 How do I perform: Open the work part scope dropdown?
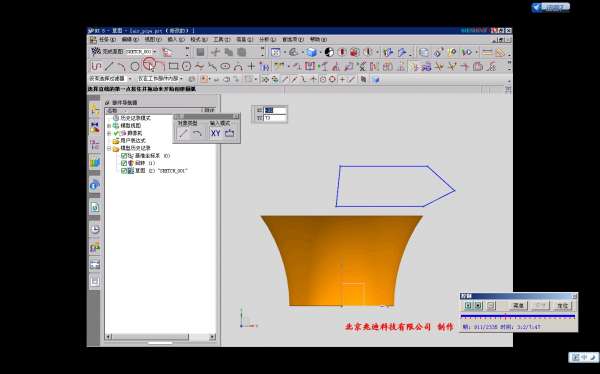tap(181, 78)
